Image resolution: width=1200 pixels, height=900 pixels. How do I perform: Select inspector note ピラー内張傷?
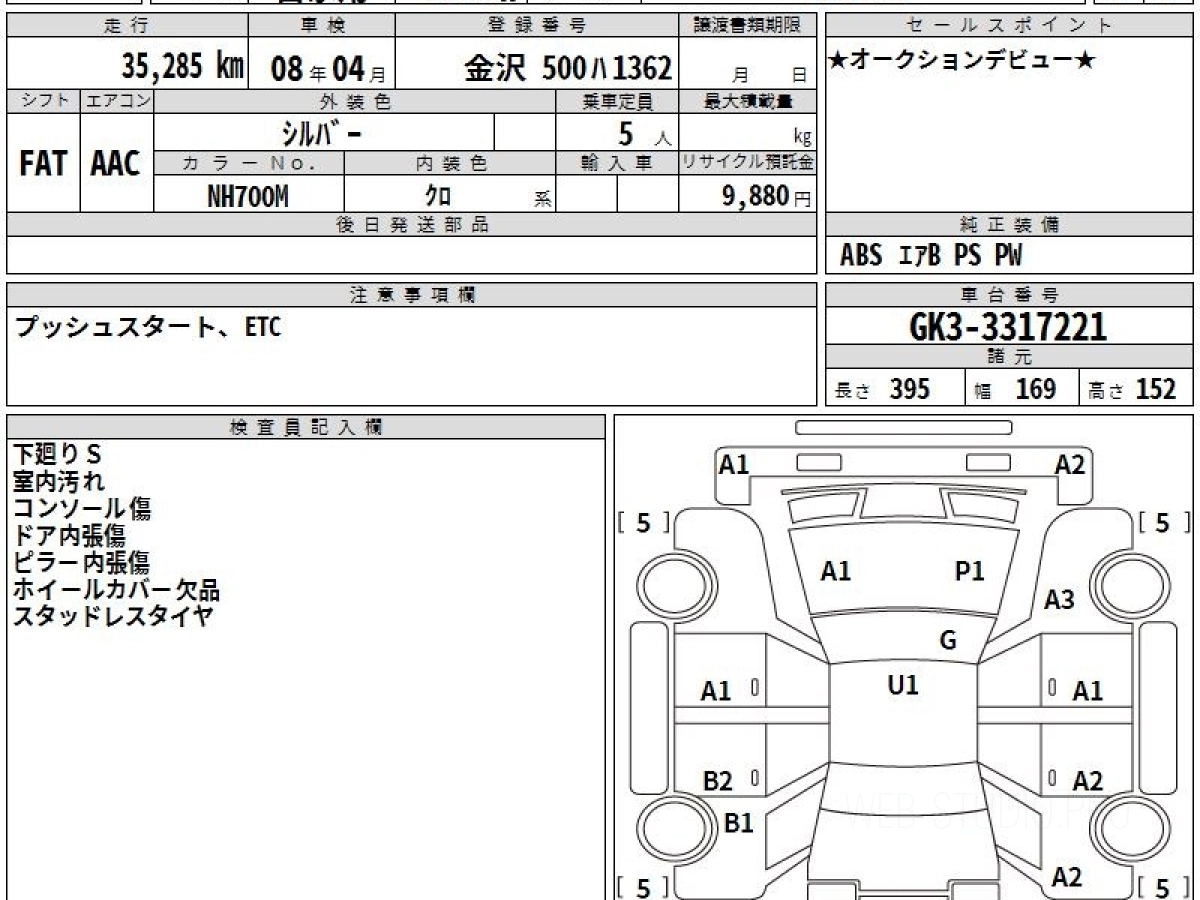pos(81,562)
